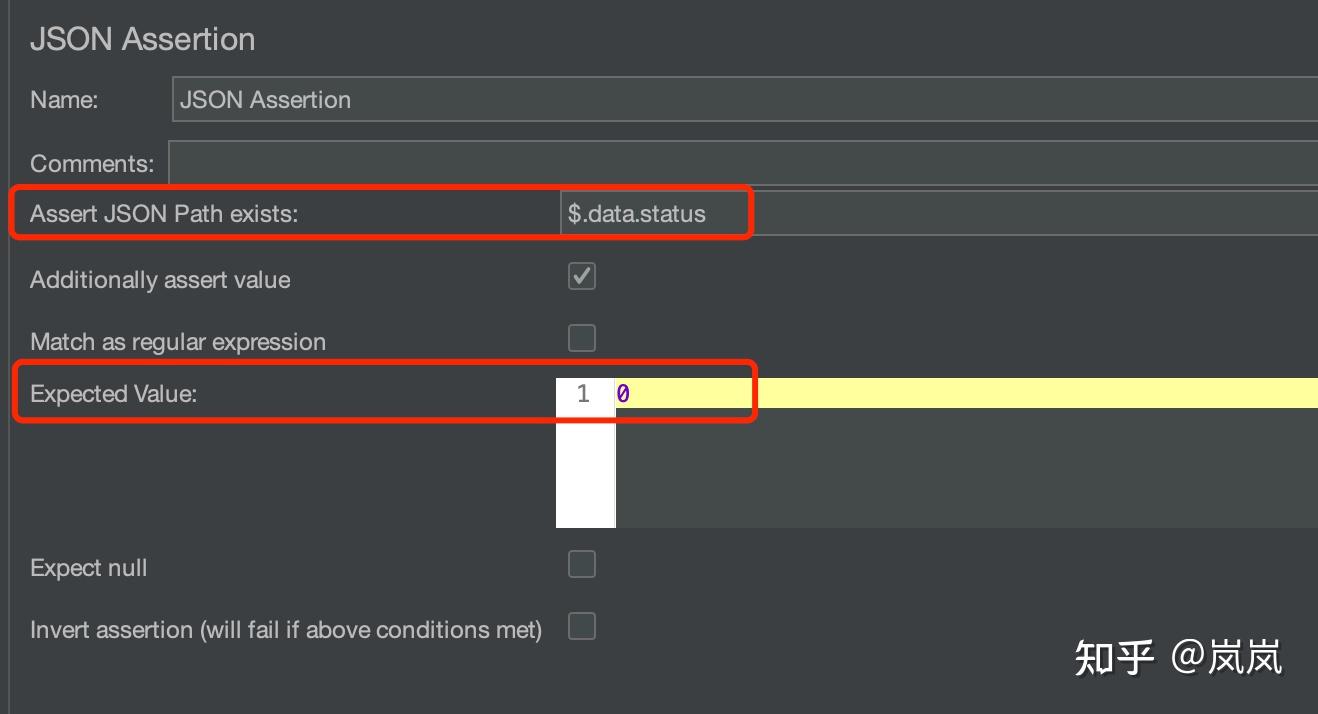Click into the Name field containing JSON Assertion
1318x714 pixels.
click(744, 100)
